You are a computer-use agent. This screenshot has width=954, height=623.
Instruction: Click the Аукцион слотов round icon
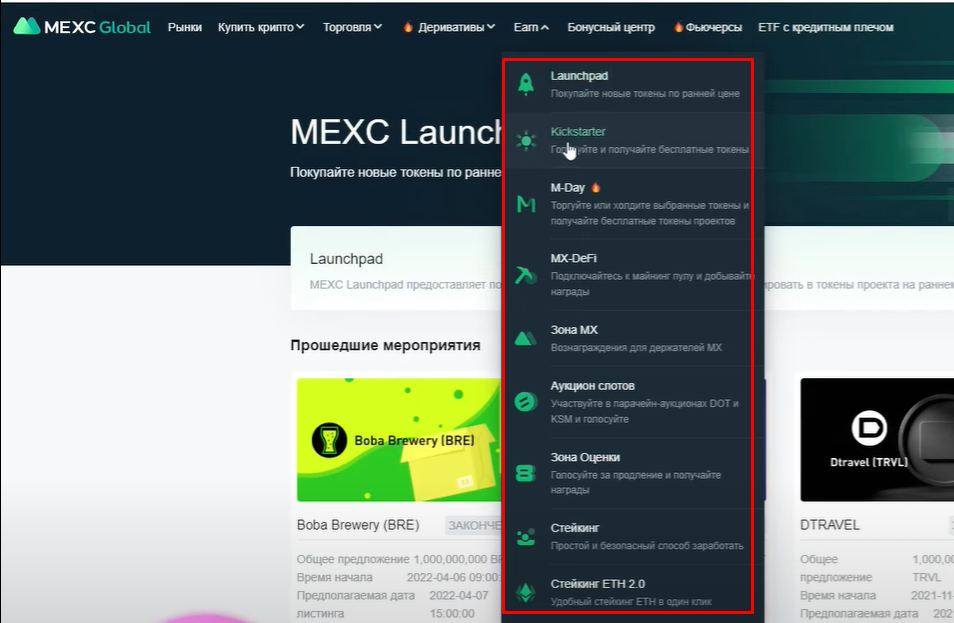(526, 402)
